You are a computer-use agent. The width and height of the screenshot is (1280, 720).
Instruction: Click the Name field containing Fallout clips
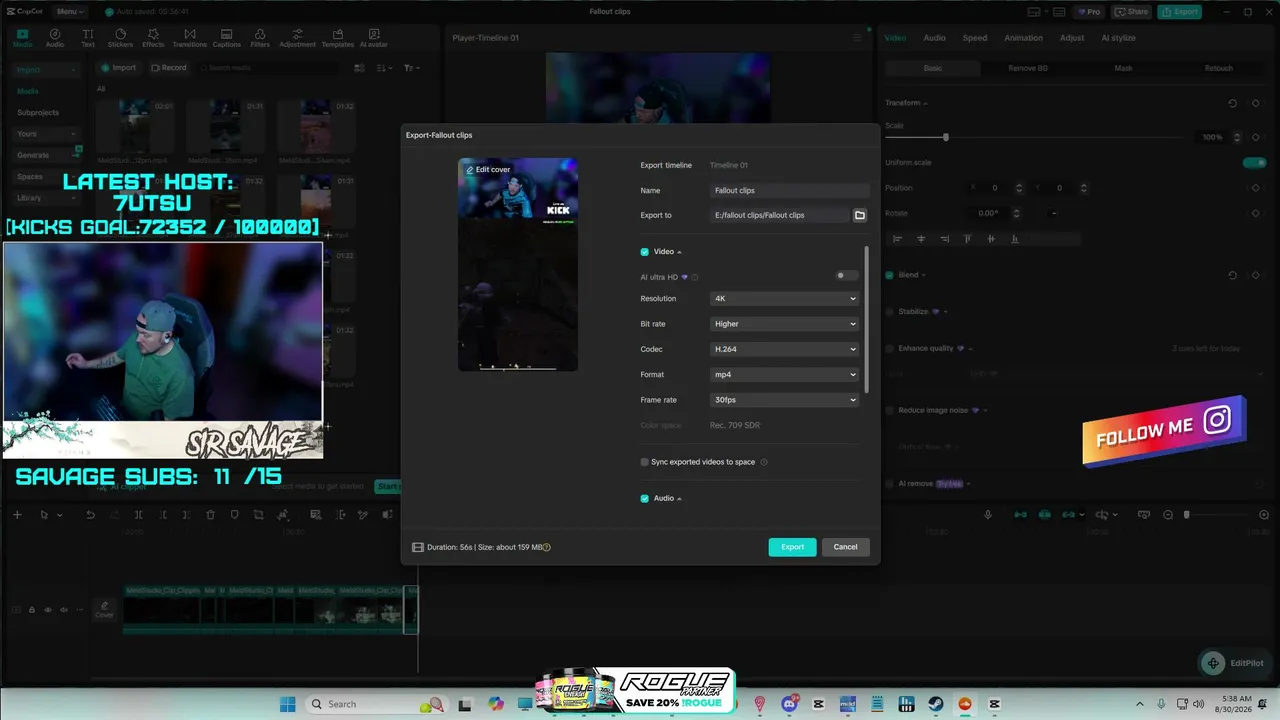point(790,190)
